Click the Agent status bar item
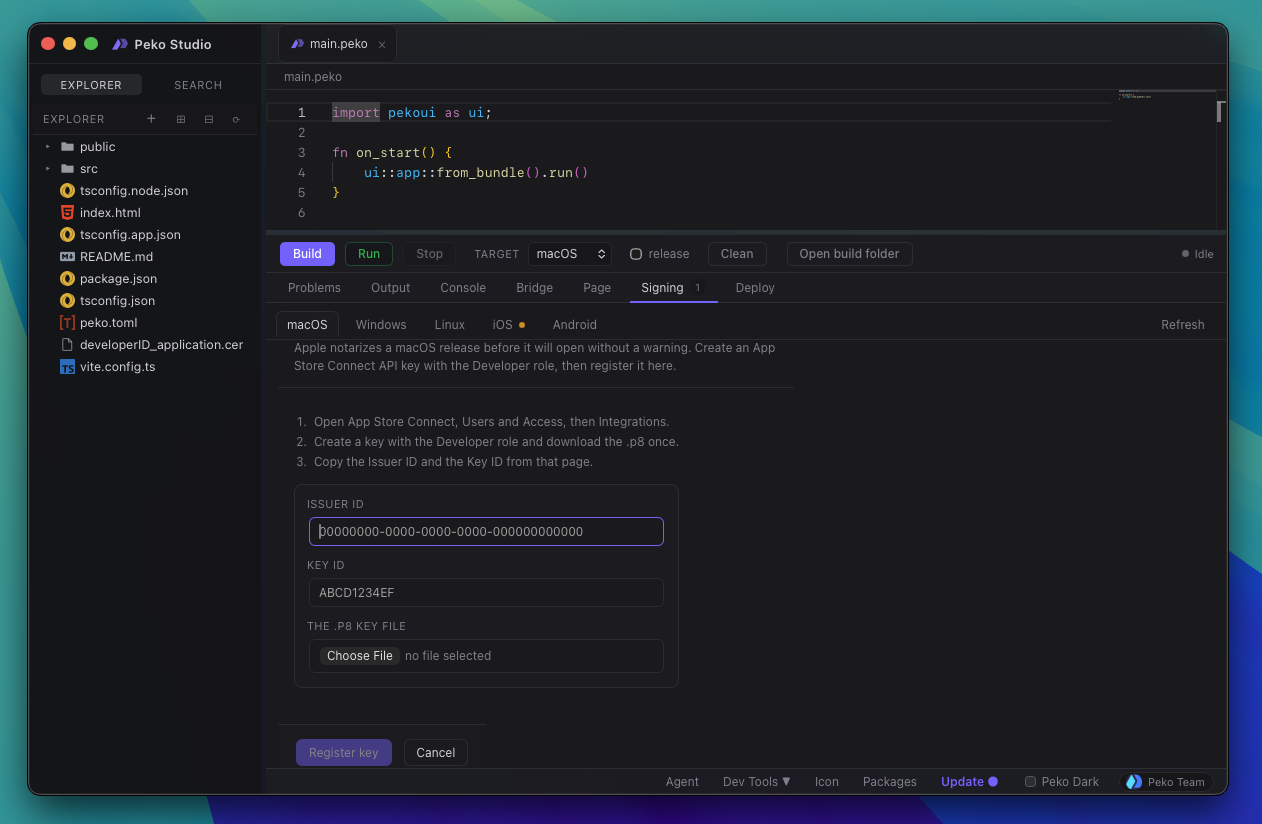The height and width of the screenshot is (824, 1262). coord(682,782)
